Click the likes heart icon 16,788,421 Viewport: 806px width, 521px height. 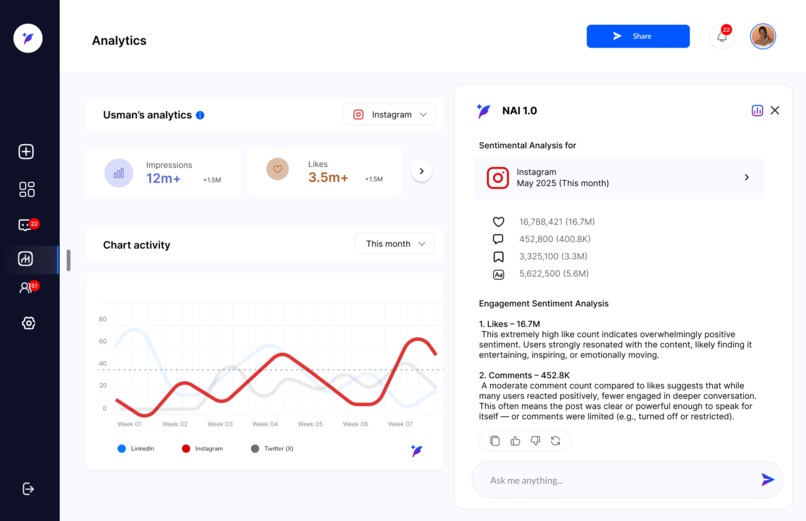[499, 222]
